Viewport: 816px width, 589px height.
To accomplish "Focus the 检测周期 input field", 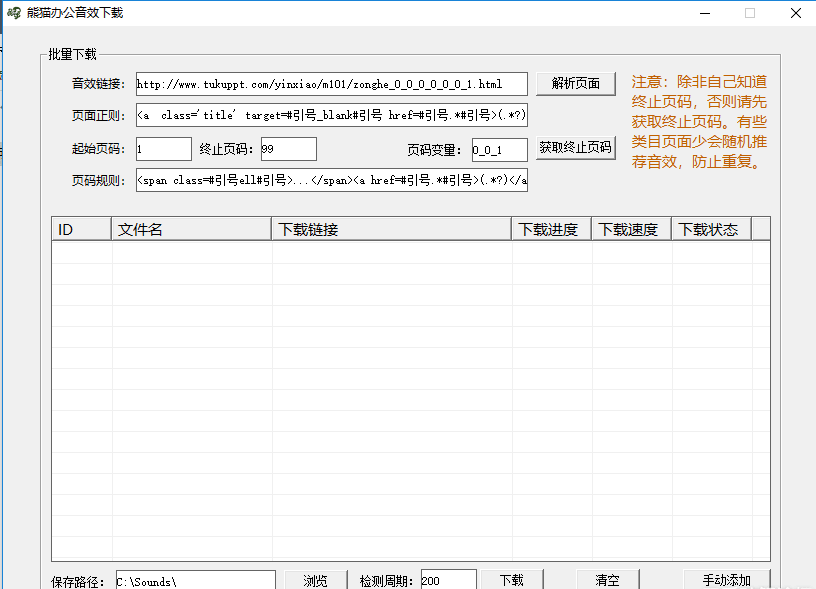I will pos(449,580).
